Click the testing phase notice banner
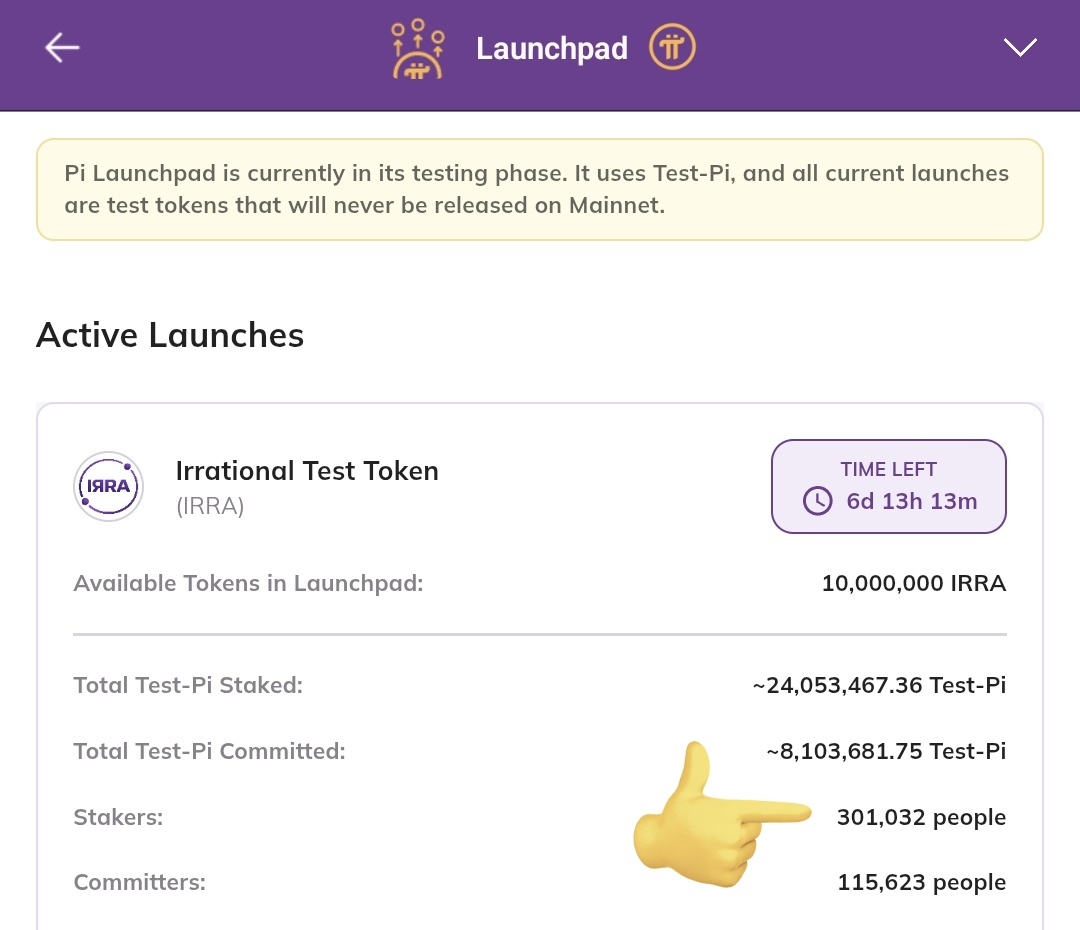The height and width of the screenshot is (930, 1080). [540, 190]
